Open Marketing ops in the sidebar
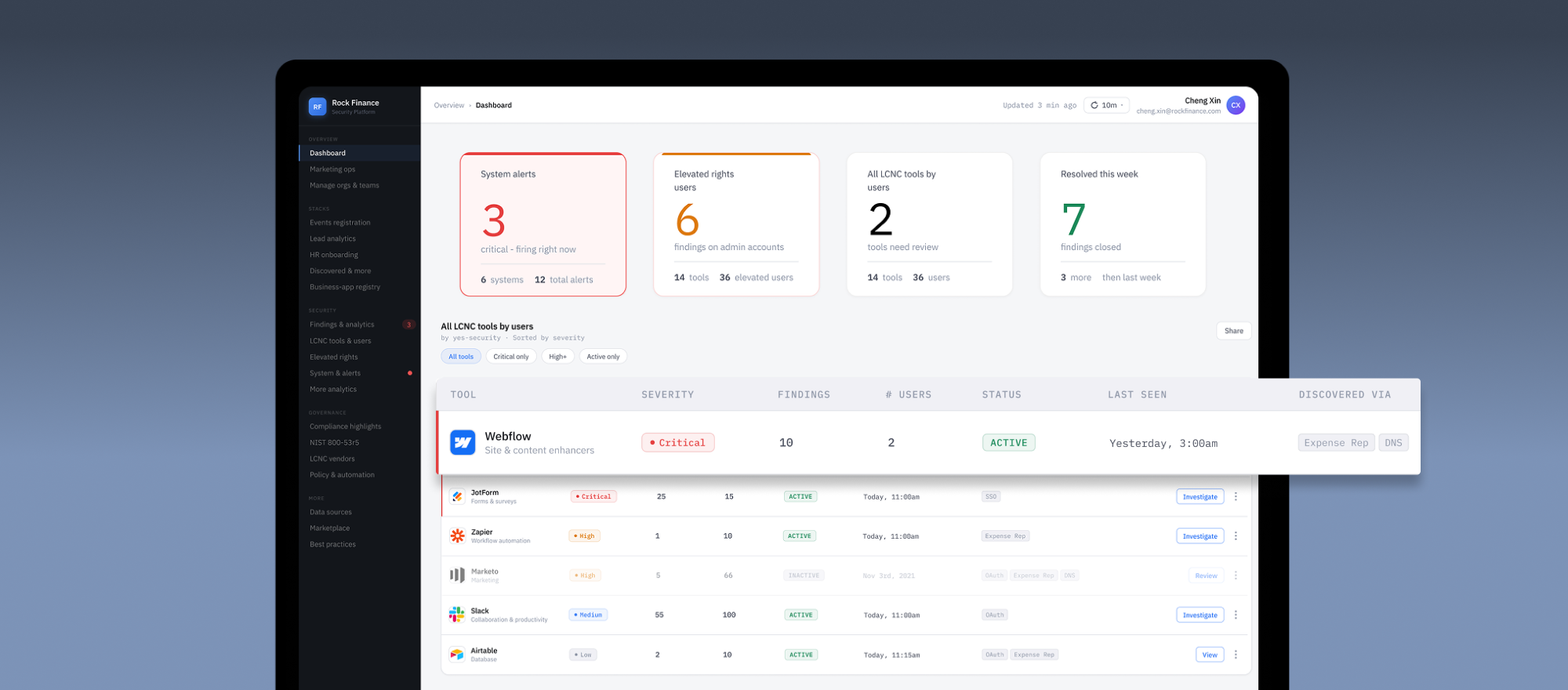1568x690 pixels. coord(332,169)
